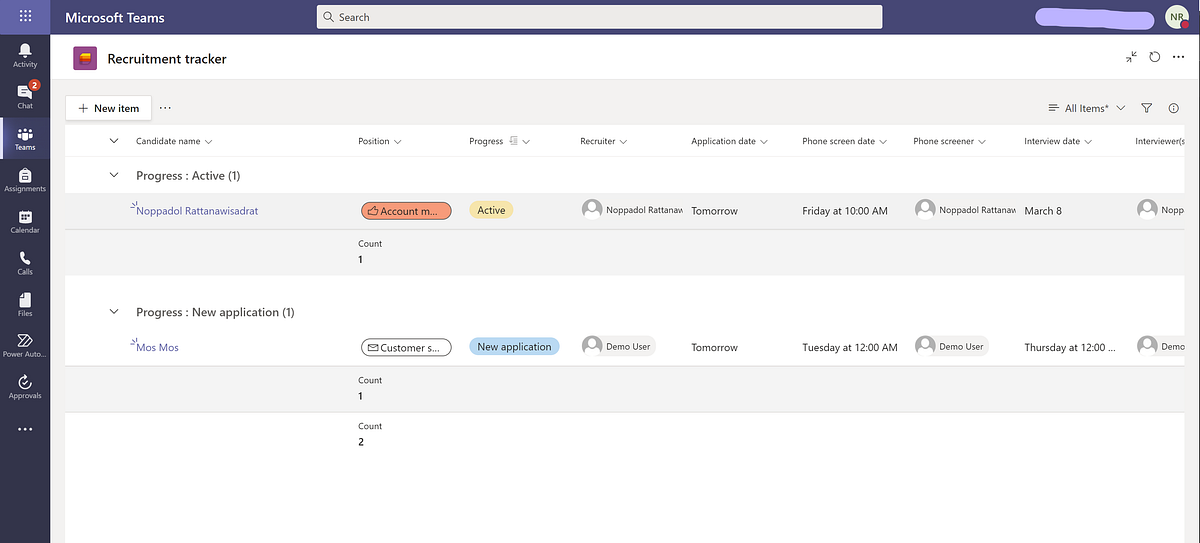1200x543 pixels.
Task: Show more apps ellipsis in sidebar
Action: 25,429
